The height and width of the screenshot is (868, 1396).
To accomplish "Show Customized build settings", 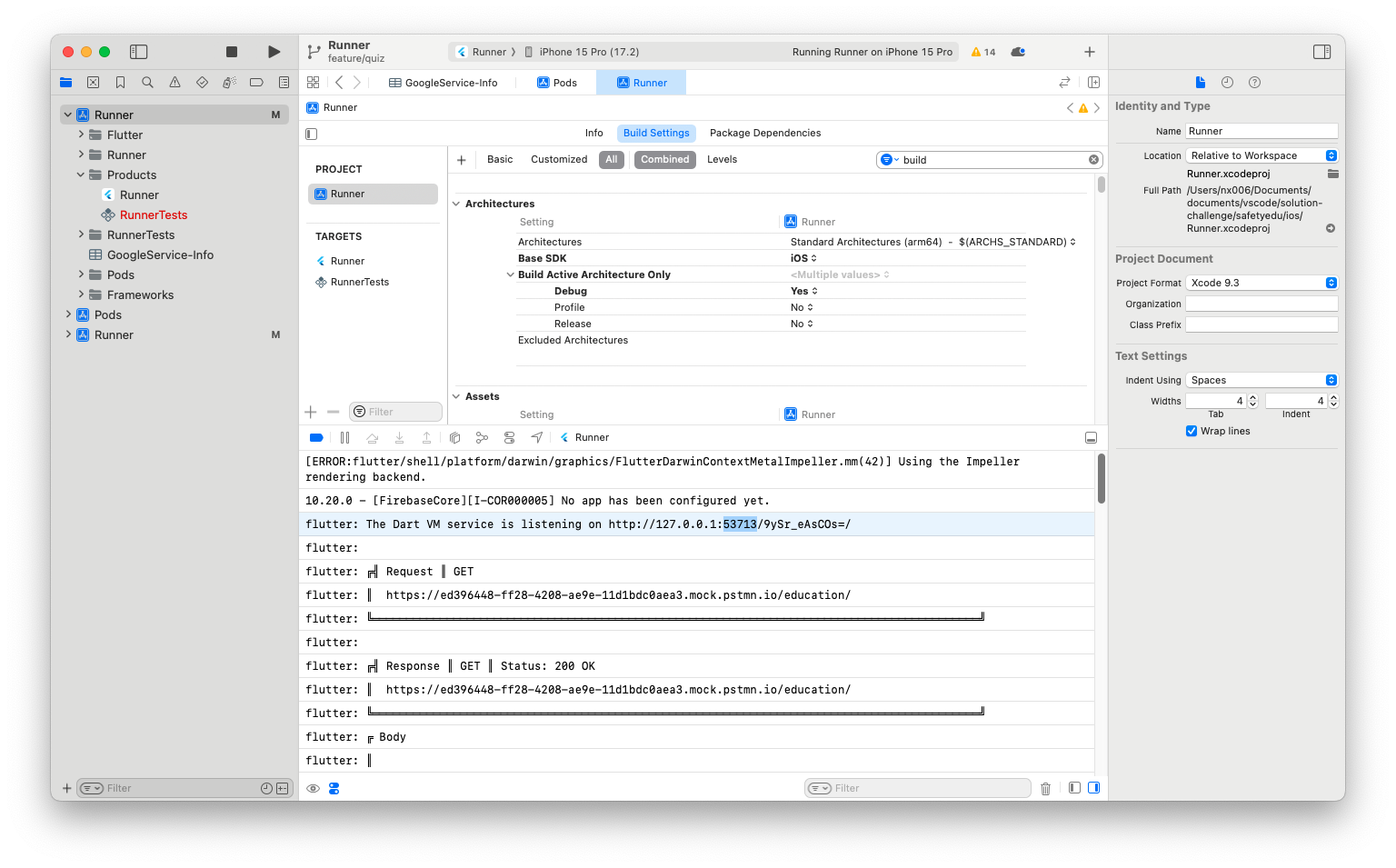I will pos(559,159).
